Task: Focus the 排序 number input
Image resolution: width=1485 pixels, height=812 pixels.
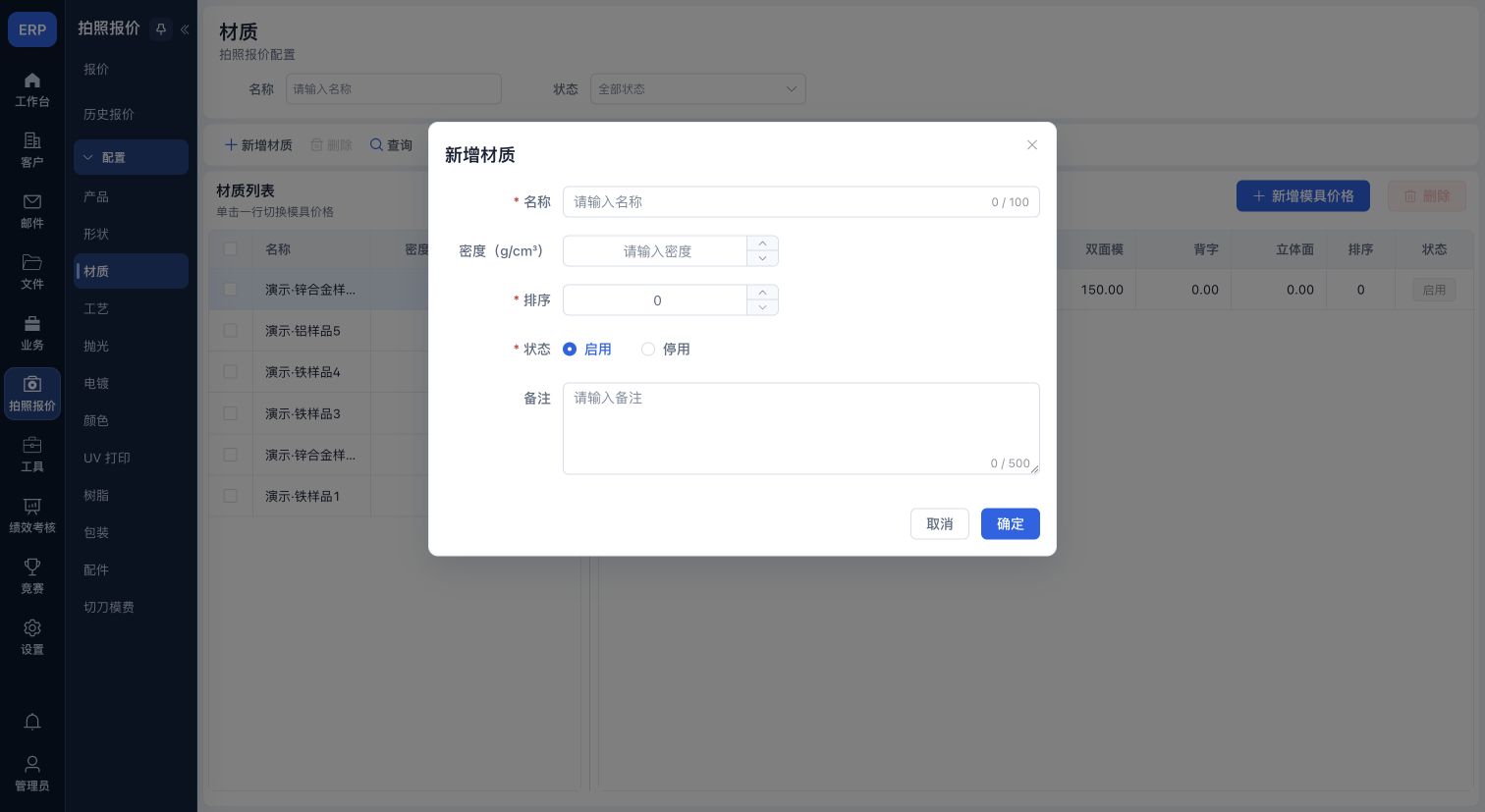Action: coord(656,300)
